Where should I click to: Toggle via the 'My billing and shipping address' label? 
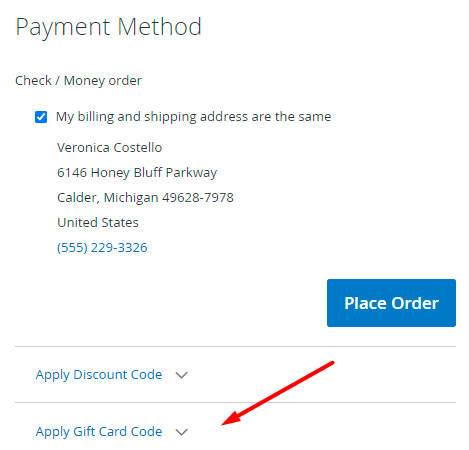[193, 117]
